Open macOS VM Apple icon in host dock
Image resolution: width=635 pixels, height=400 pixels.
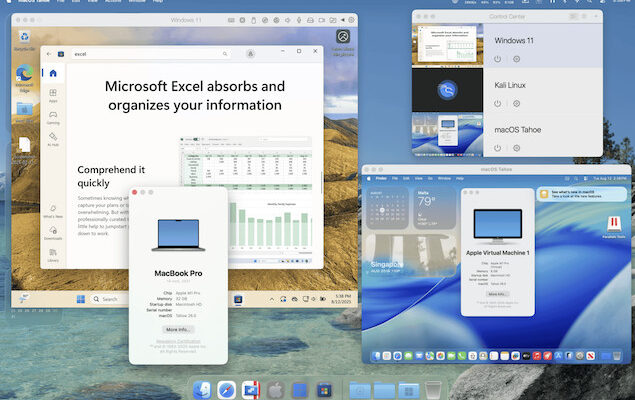coord(275,390)
